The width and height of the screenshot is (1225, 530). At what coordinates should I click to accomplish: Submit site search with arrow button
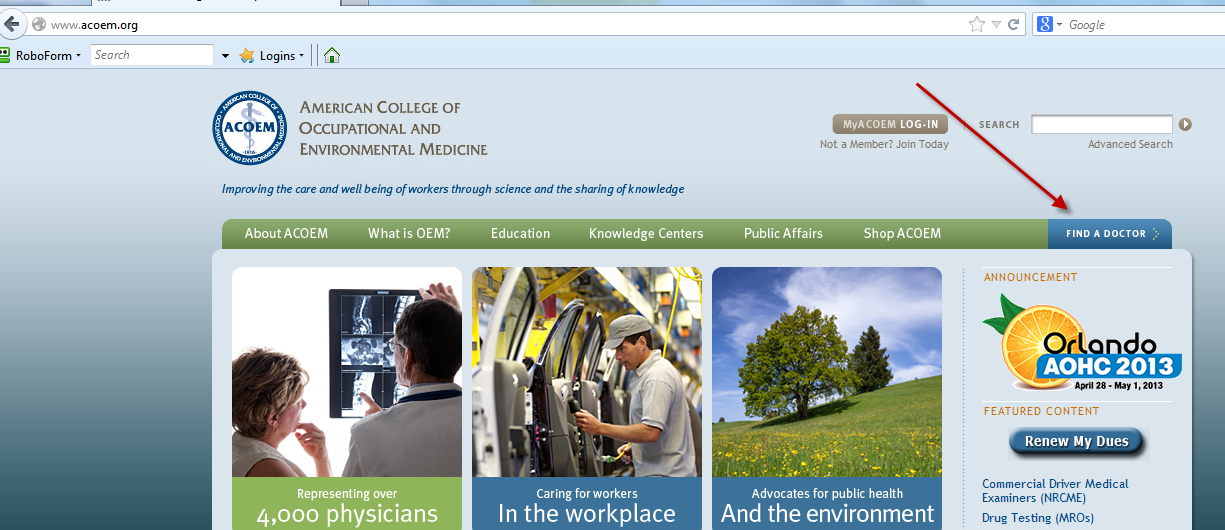pyautogui.click(x=1185, y=124)
